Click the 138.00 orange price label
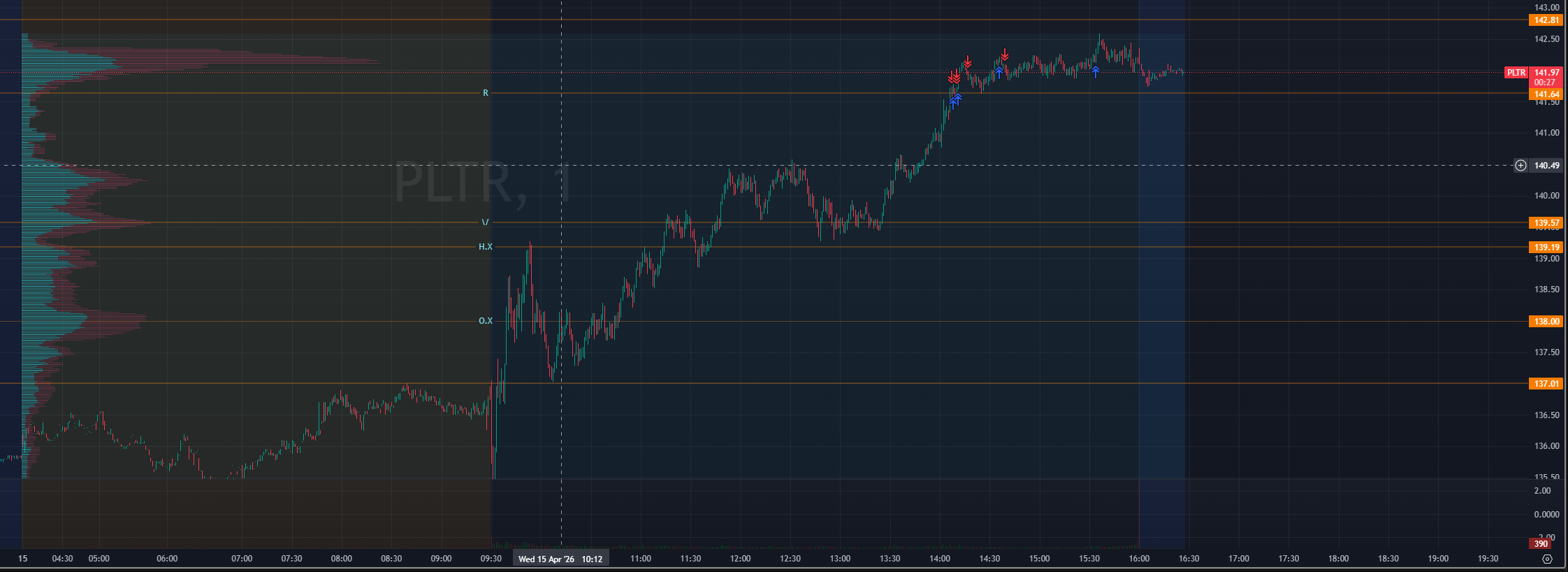Image resolution: width=1568 pixels, height=572 pixels. pyautogui.click(x=1546, y=322)
